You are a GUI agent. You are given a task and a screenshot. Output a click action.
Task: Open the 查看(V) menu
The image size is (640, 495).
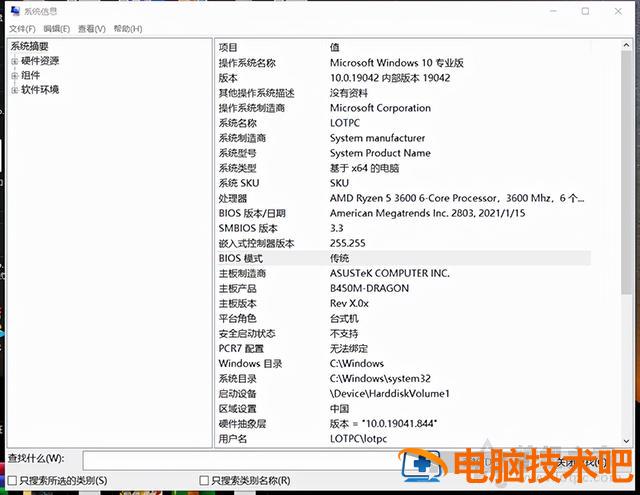[x=92, y=29]
